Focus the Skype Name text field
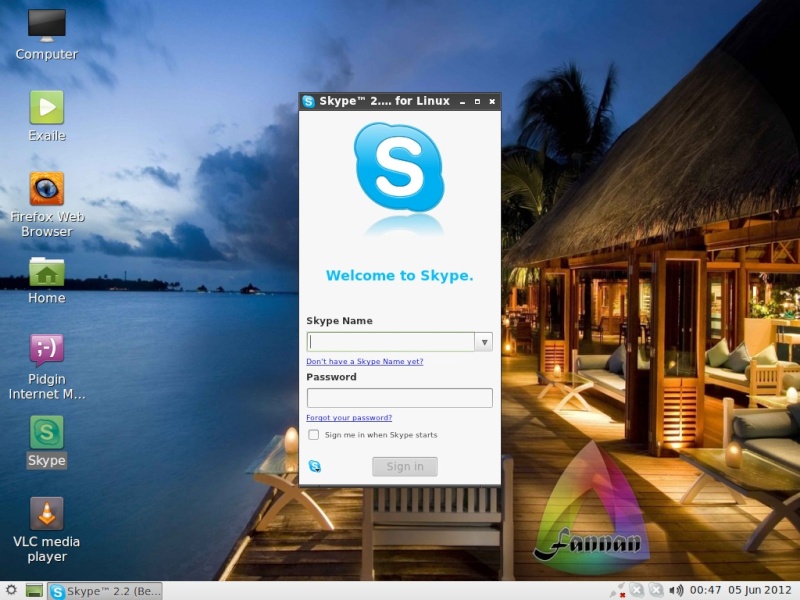The width and height of the screenshot is (800, 600). pos(391,342)
